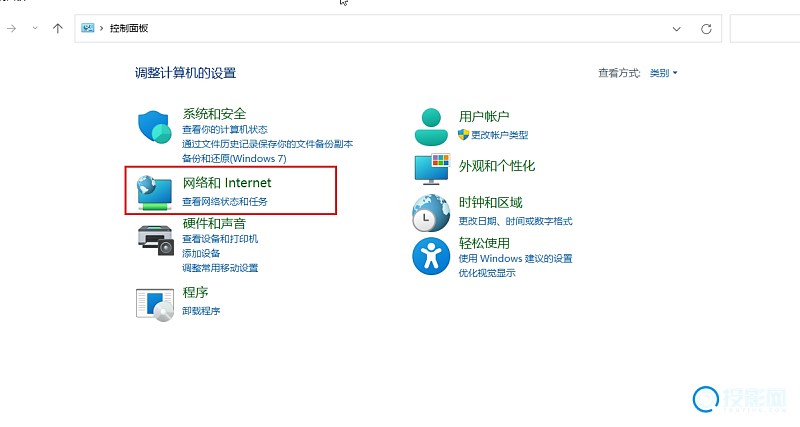This screenshot has height=427, width=800.
Task: Go up one level with up arrow
Action: [58, 29]
